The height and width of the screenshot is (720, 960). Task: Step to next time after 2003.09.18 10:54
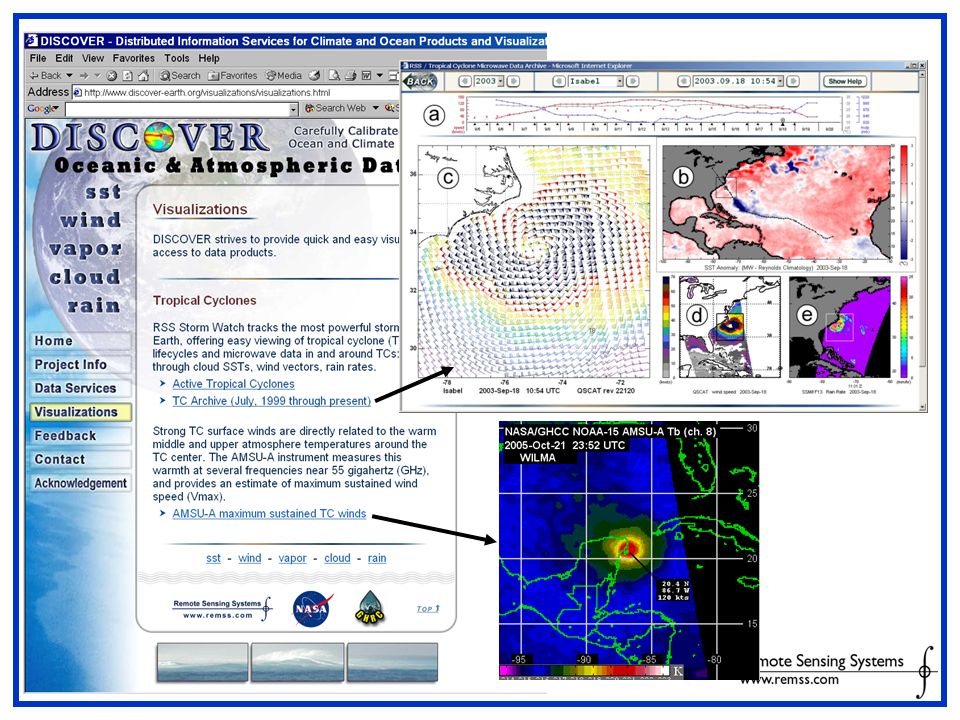coord(793,81)
